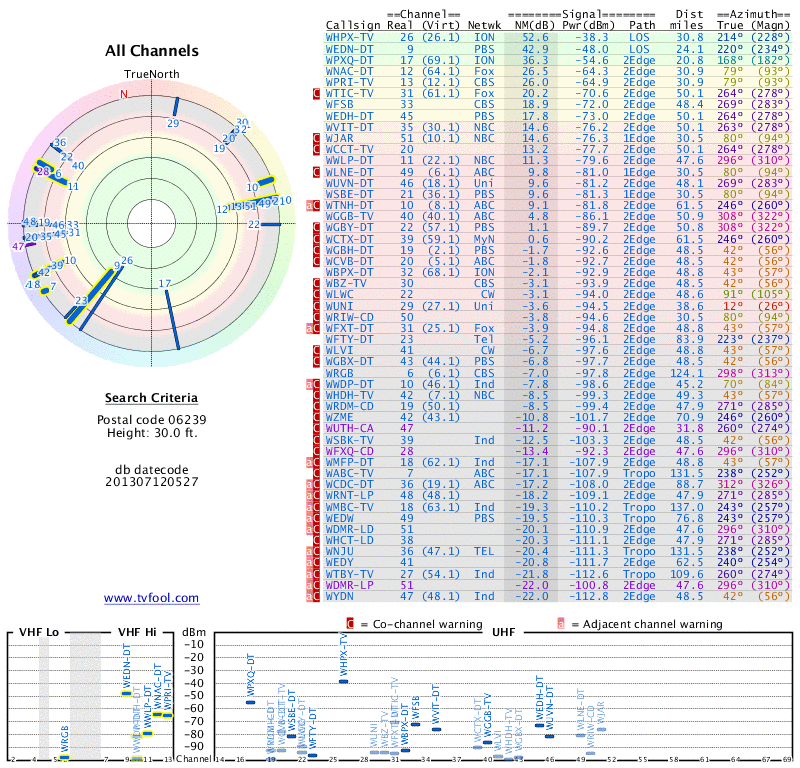The height and width of the screenshot is (768, 800).
Task: Click the WRGB bar in the VHF Lo chart
Action: click(64, 757)
